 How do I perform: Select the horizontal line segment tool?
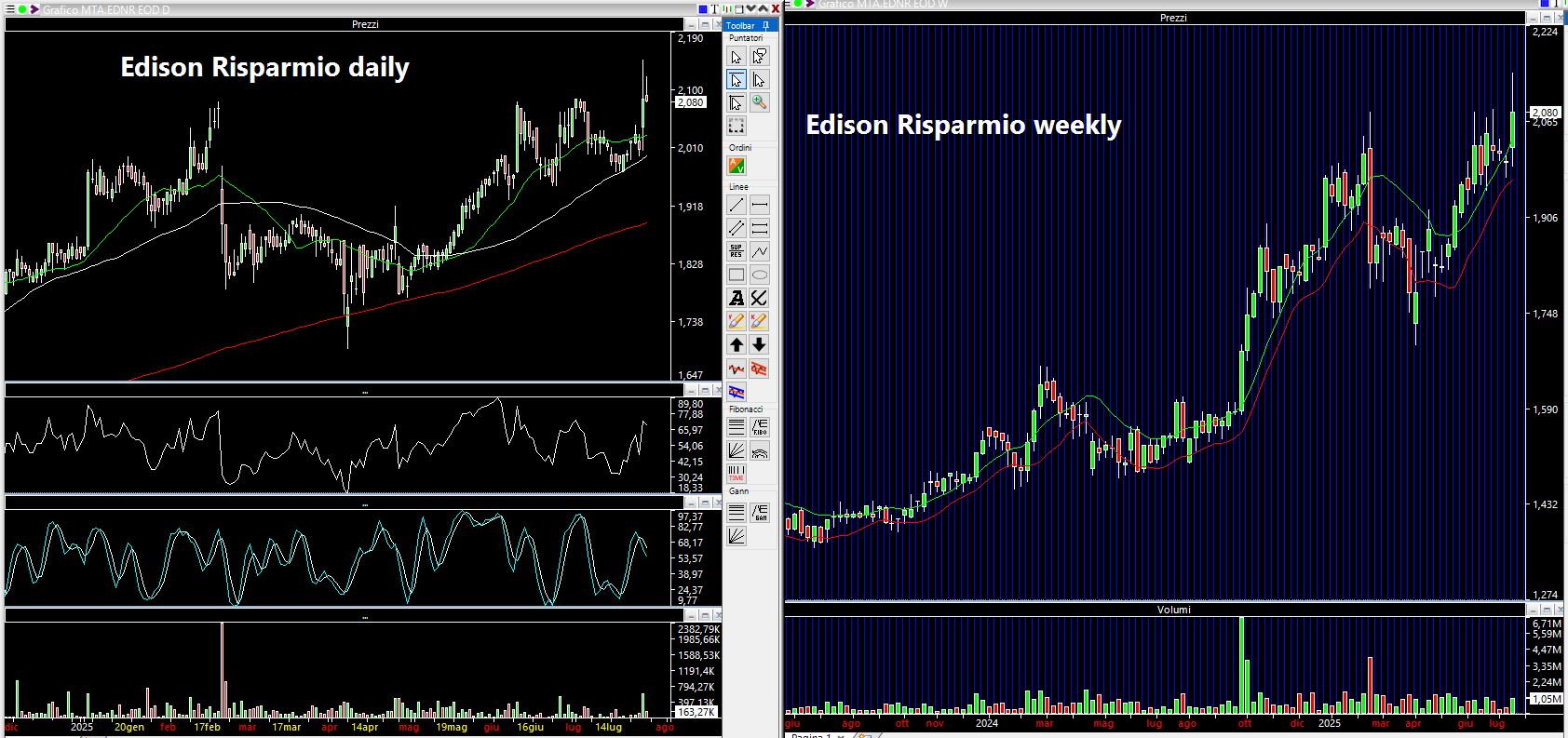click(760, 205)
